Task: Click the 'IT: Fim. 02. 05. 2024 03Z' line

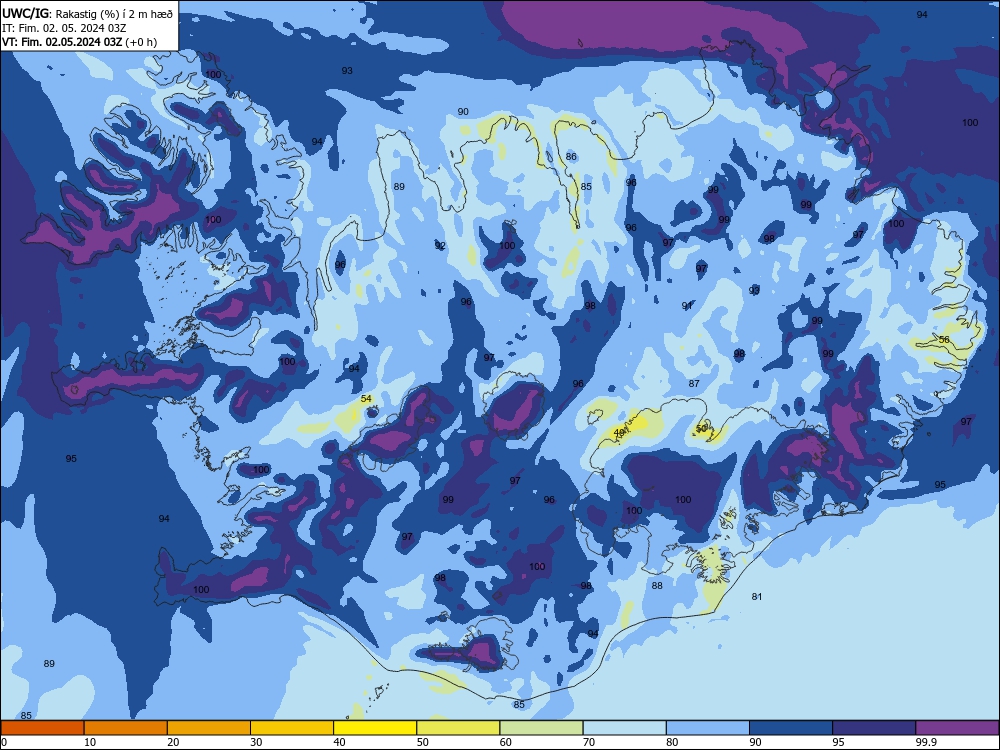Action: [64, 28]
